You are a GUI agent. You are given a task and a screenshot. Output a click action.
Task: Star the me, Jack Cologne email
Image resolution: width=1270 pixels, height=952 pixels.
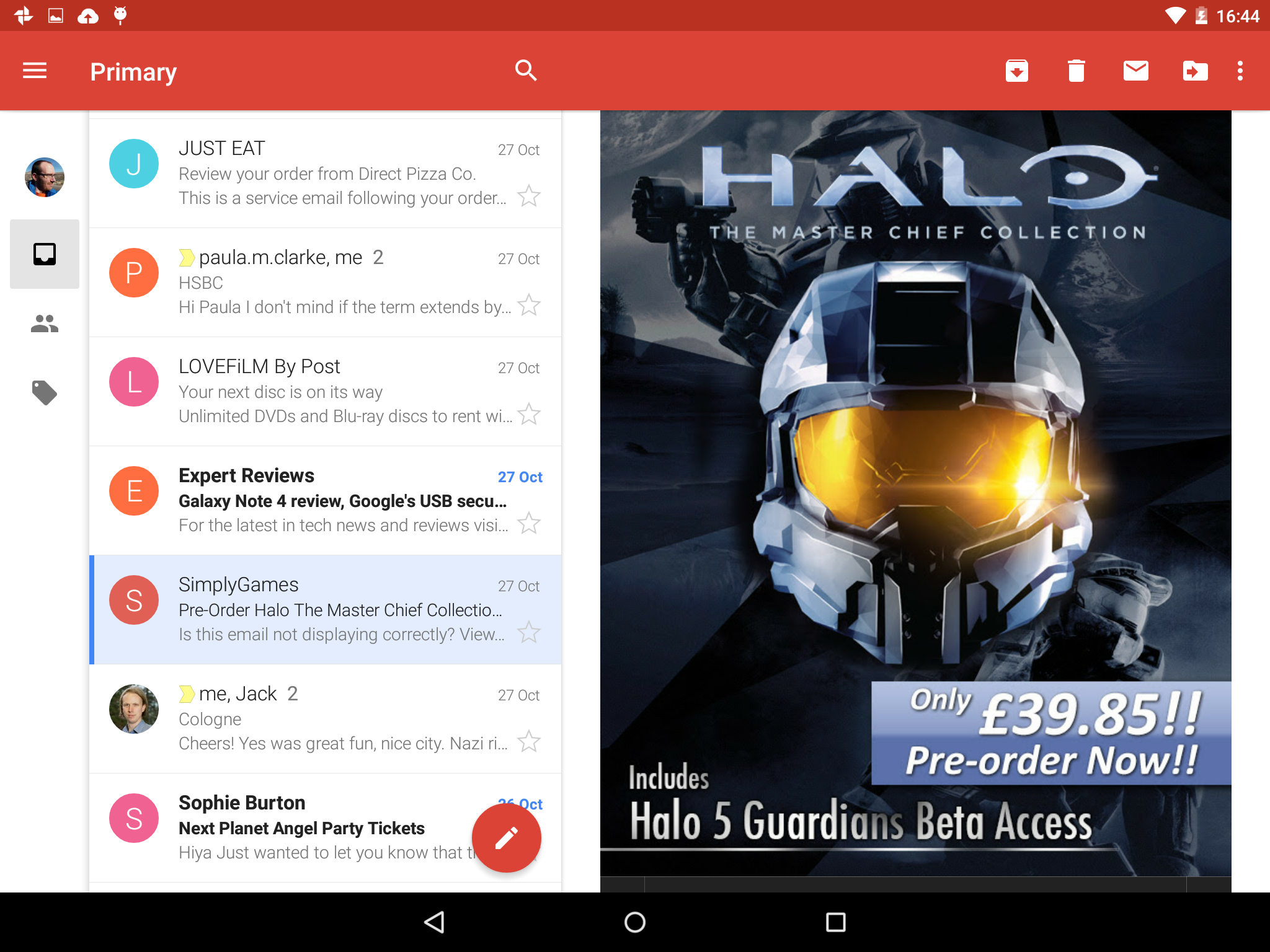(529, 741)
